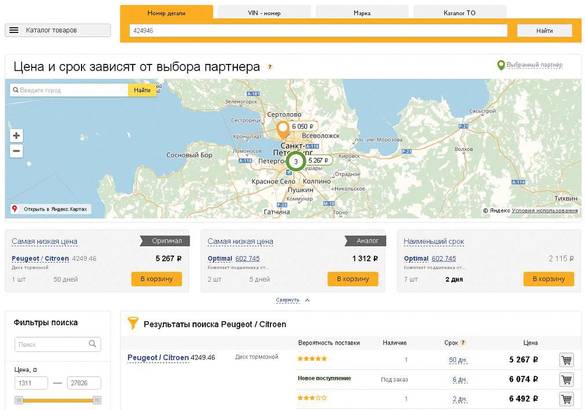This screenshot has width=585, height=410.
Task: Focus the Поиск field in filters panel
Action: [57, 344]
